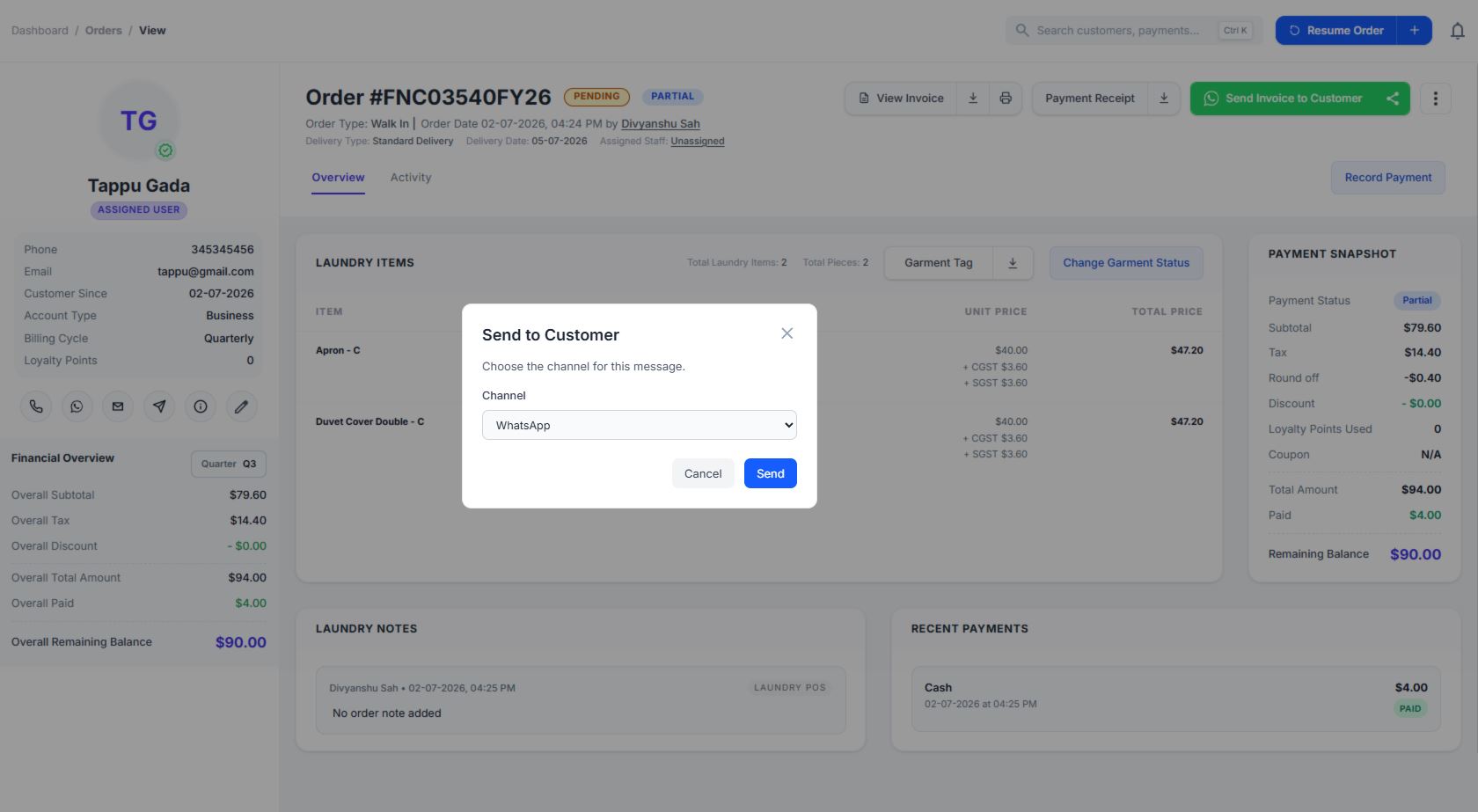
Task: Click phone number 345345456
Action: [x=223, y=250]
